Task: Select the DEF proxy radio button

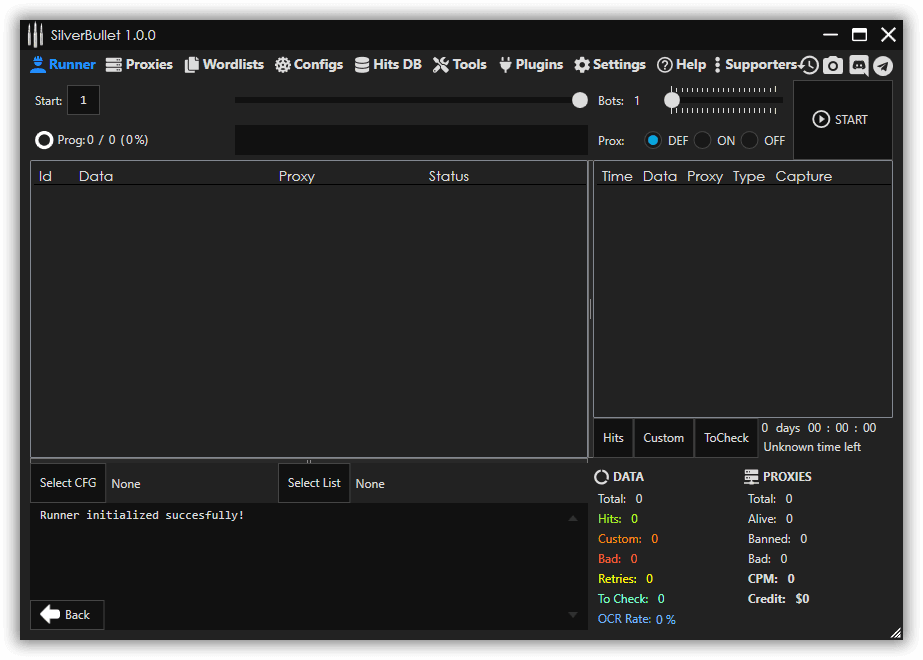Action: click(x=655, y=140)
